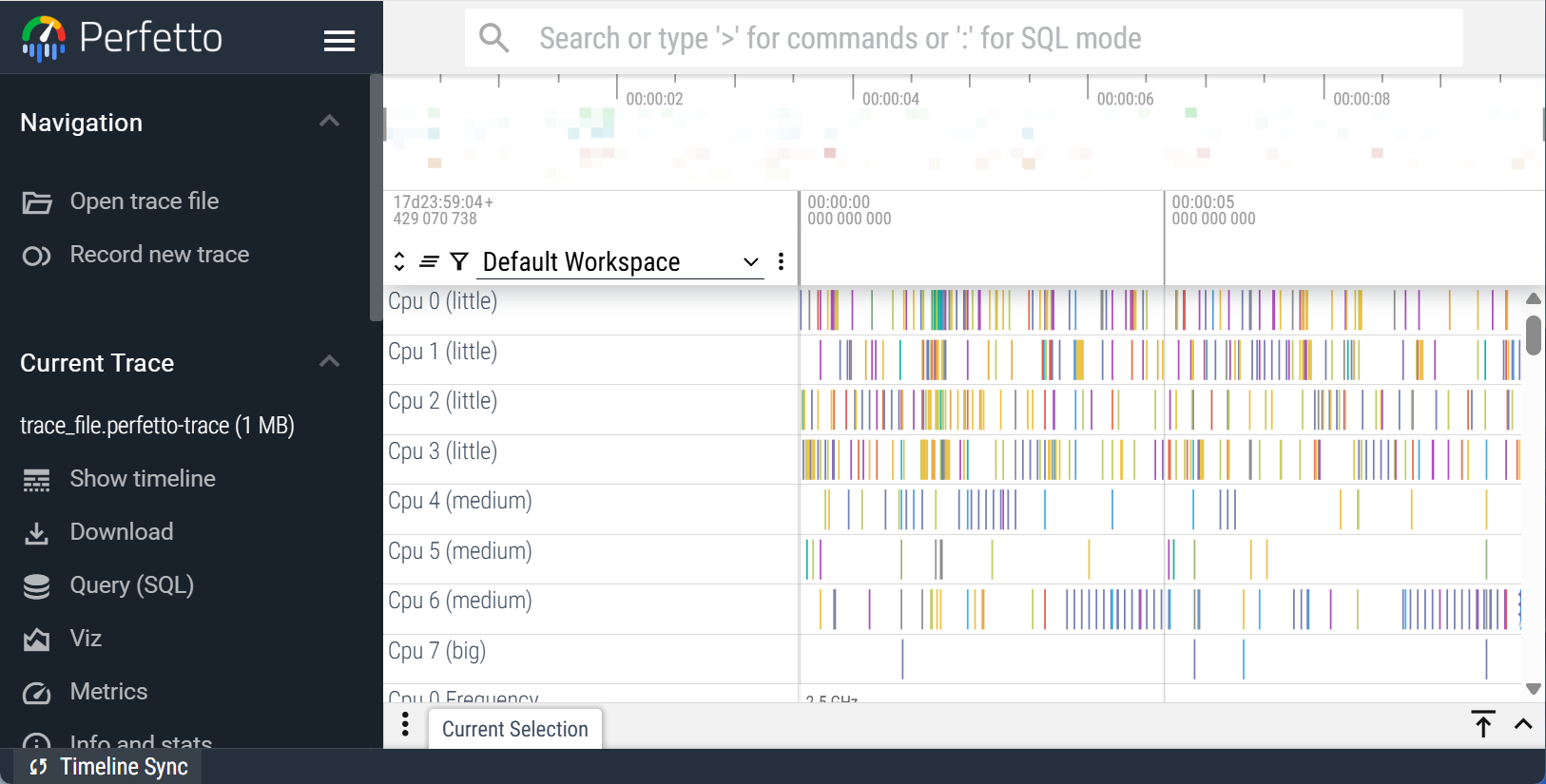Click the Cpu 1 (little) track label

coord(442,352)
